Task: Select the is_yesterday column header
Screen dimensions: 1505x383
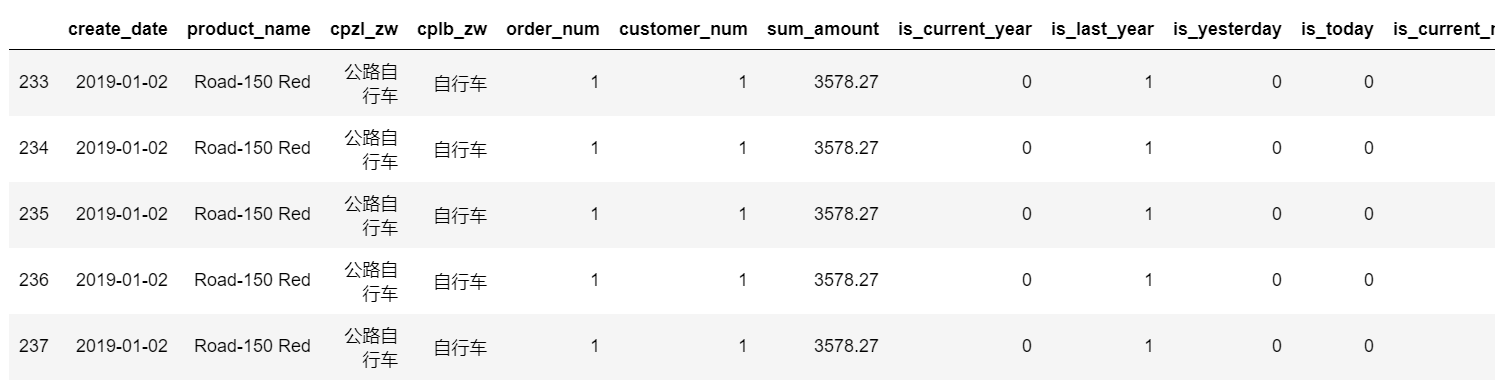Action: coord(1227,29)
